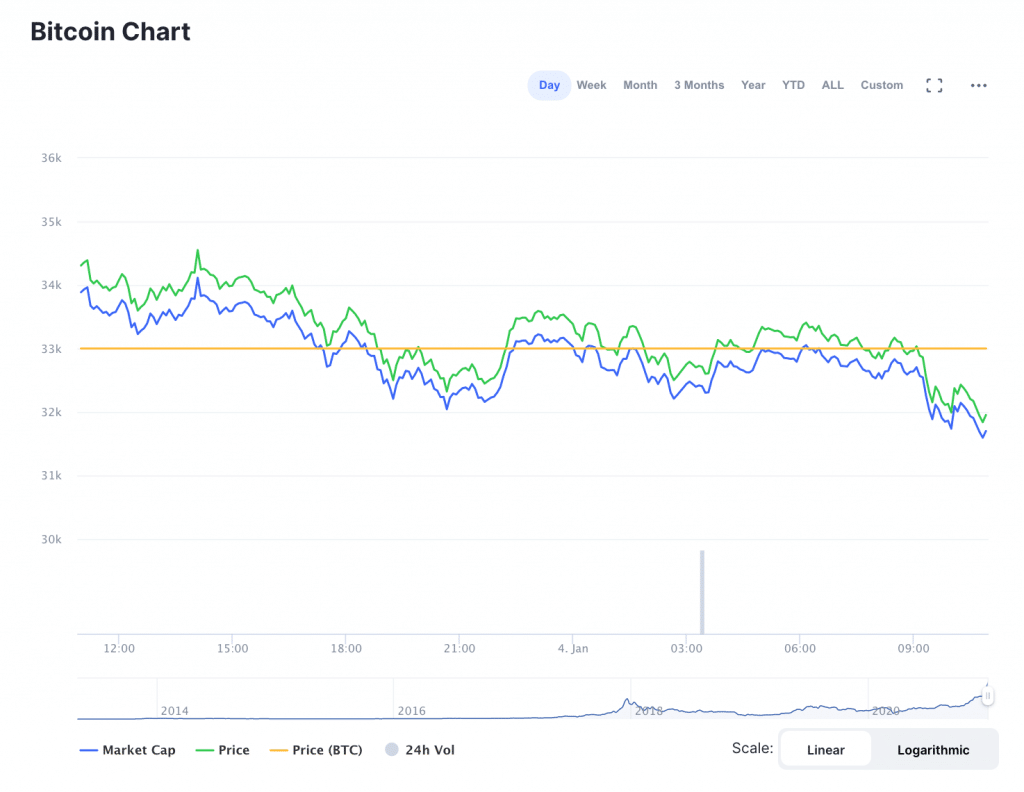This screenshot has width=1024, height=792.
Task: Switch to Month time range
Action: (640, 85)
